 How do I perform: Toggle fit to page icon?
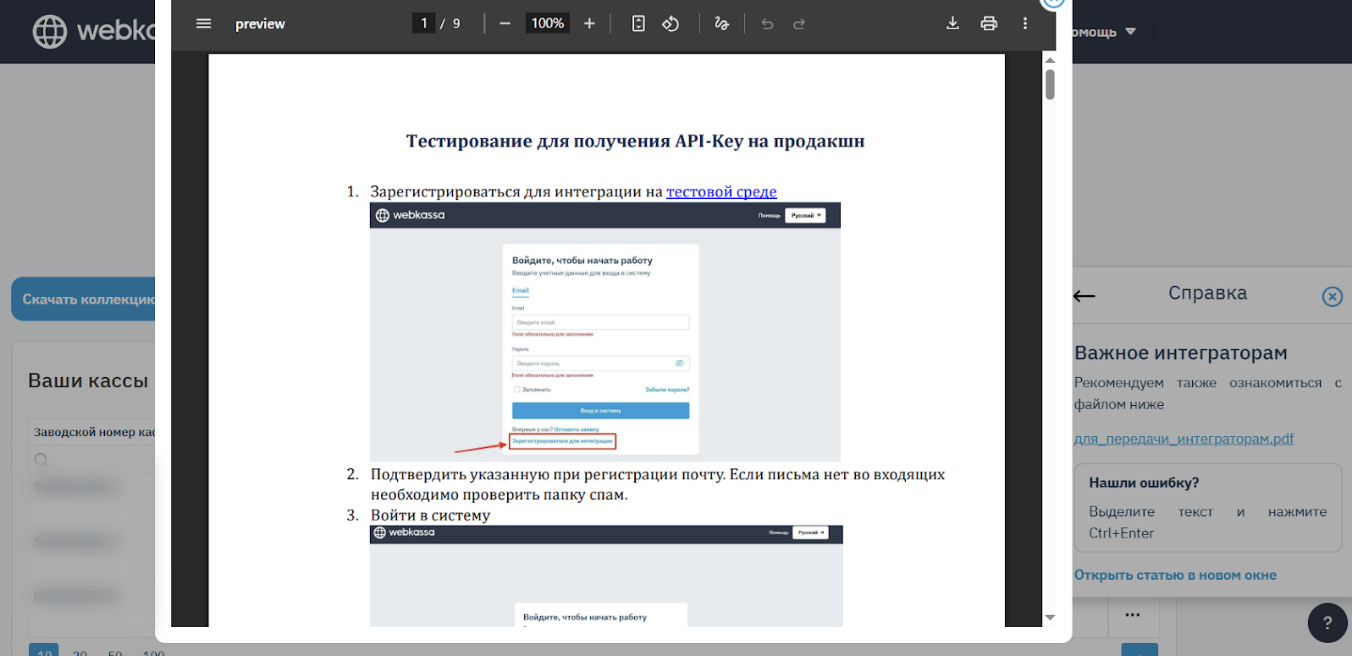tap(639, 23)
